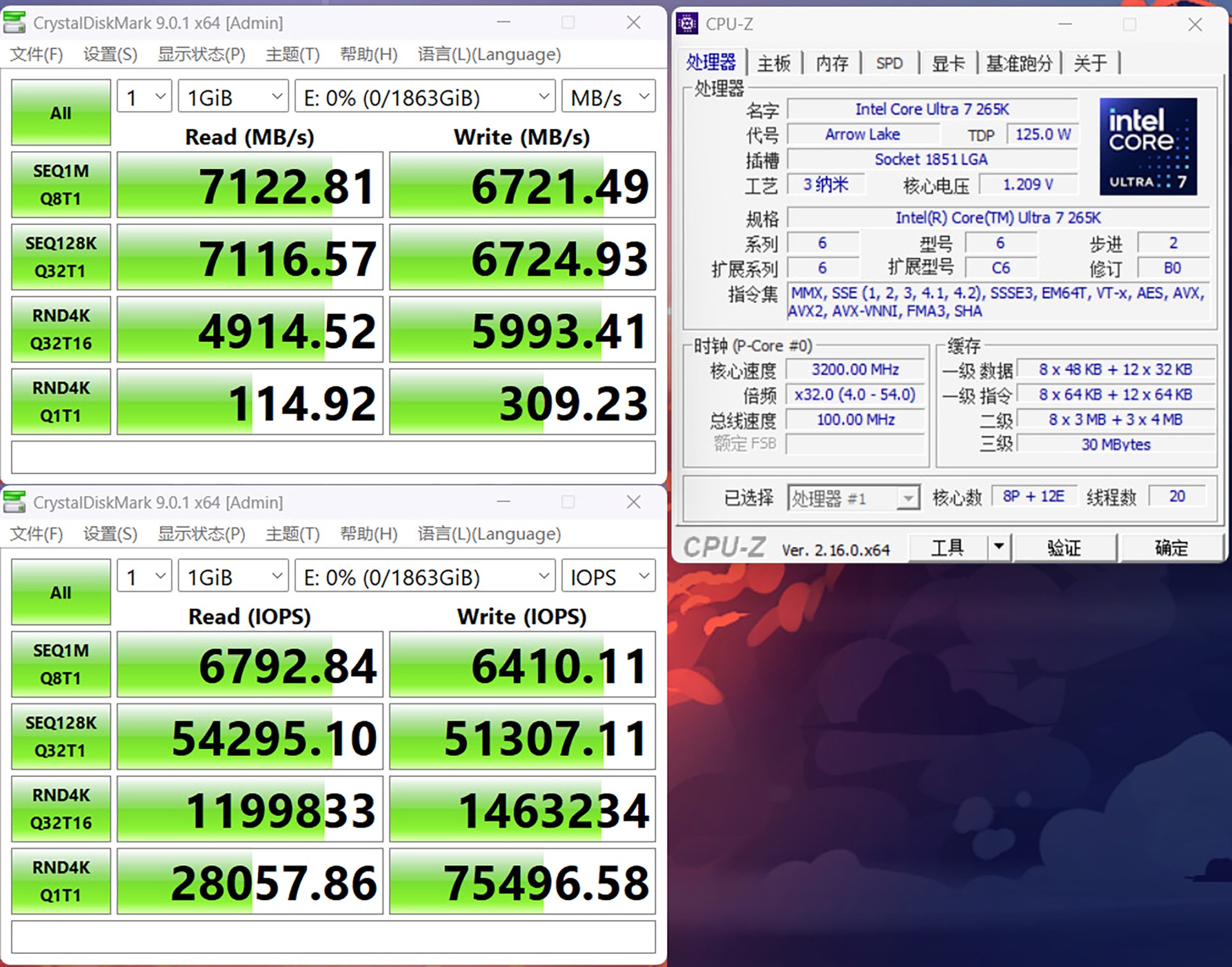Run the SEQ1M Q8T1 test in top window
1232x967 pixels.
coord(61,184)
